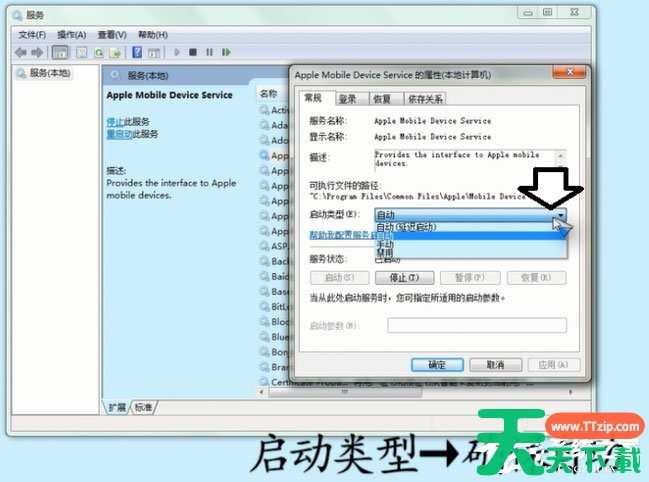Screen dimensions: 649x482
Task: Click the Restart Service toolbar icon
Action: (x=226, y=52)
